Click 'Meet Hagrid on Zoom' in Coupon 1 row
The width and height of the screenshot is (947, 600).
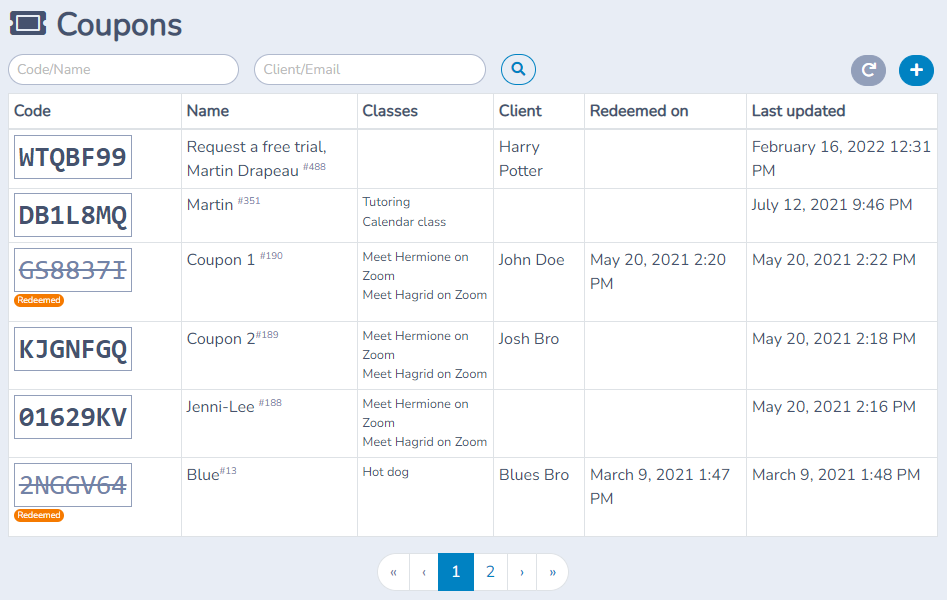pos(425,295)
